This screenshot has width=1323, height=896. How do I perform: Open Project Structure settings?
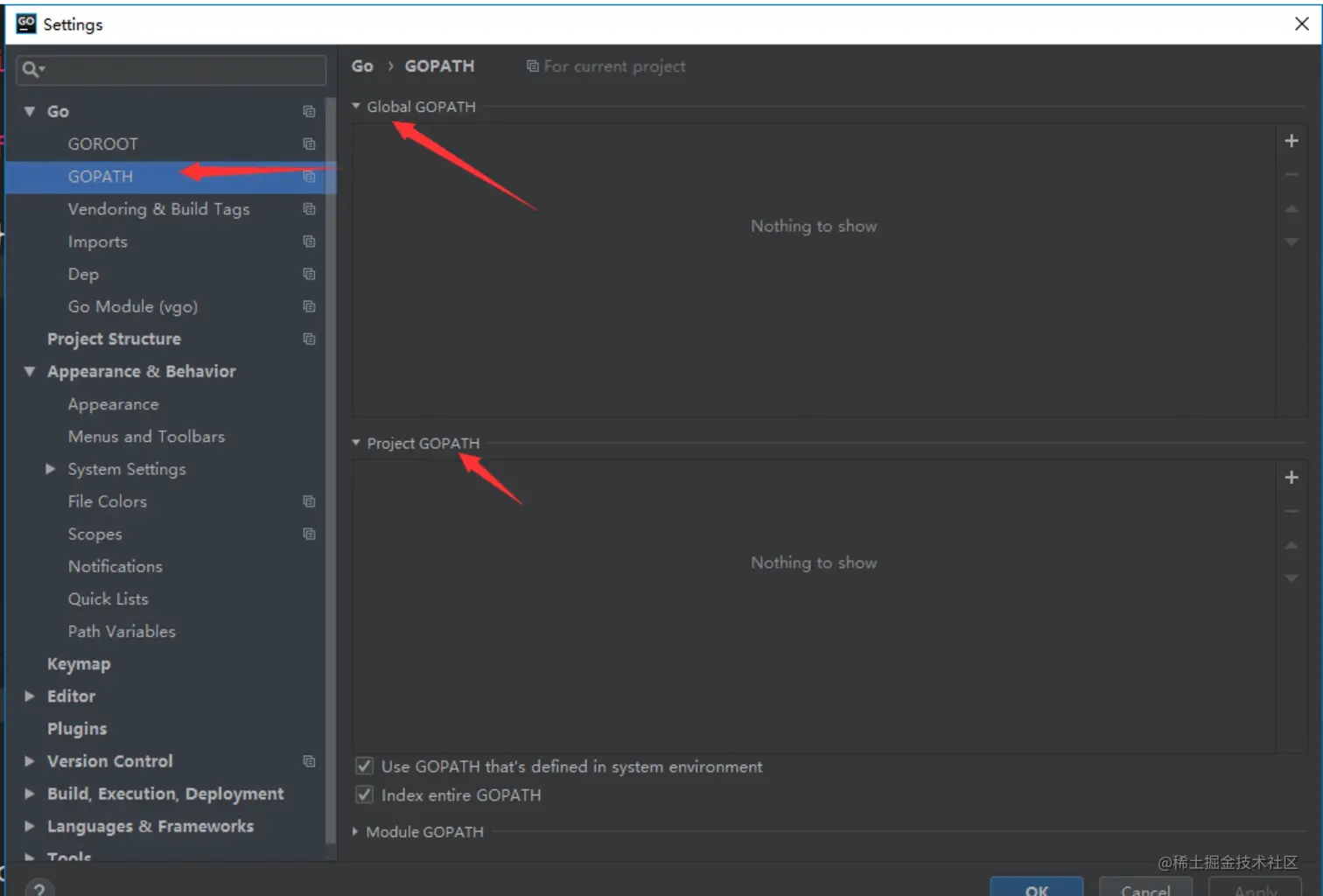[114, 339]
